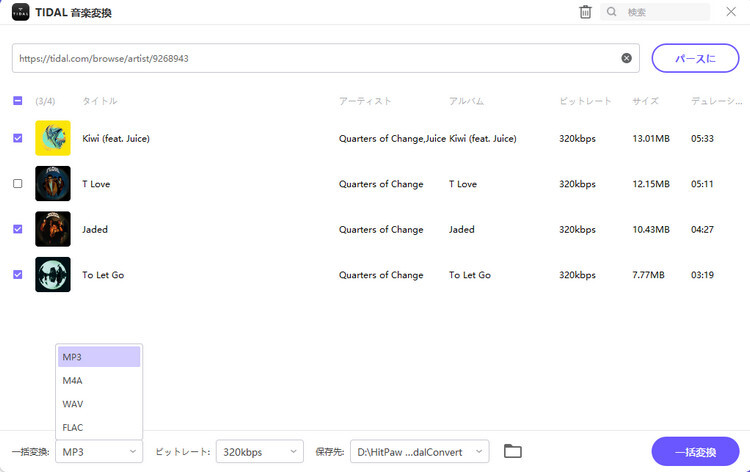Viewport: 750px width, 472px height.
Task: Click the ビットレート column header
Action: (585, 101)
